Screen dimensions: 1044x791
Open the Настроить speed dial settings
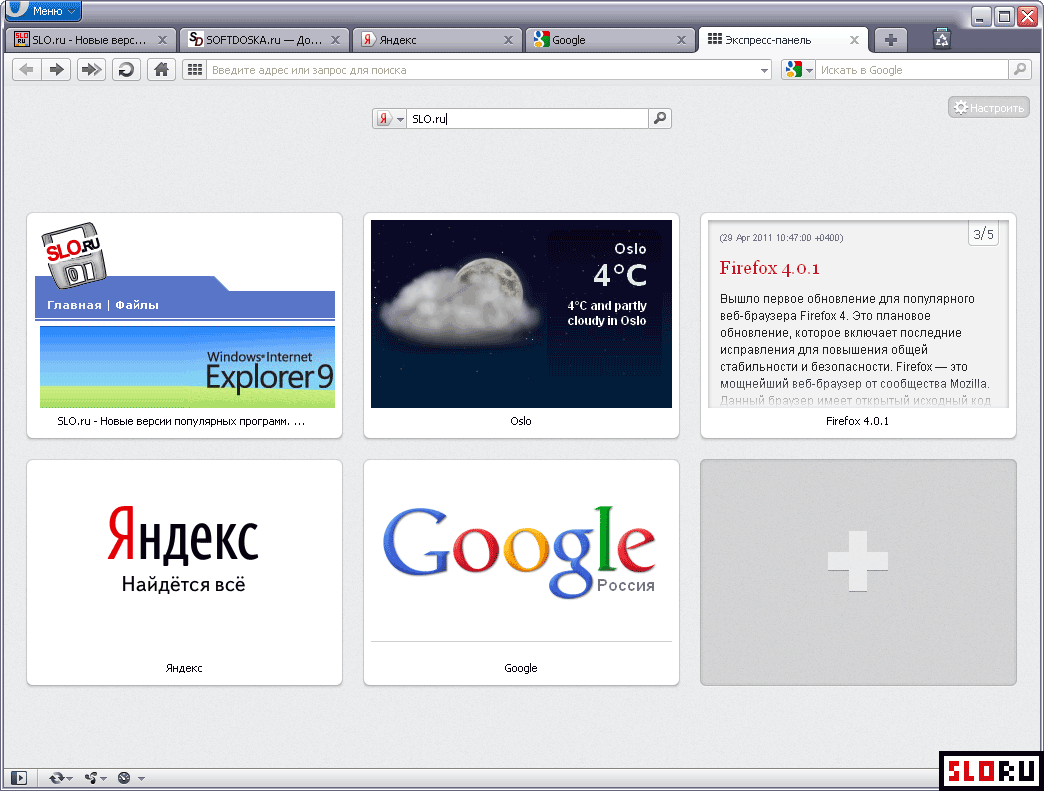(989, 107)
